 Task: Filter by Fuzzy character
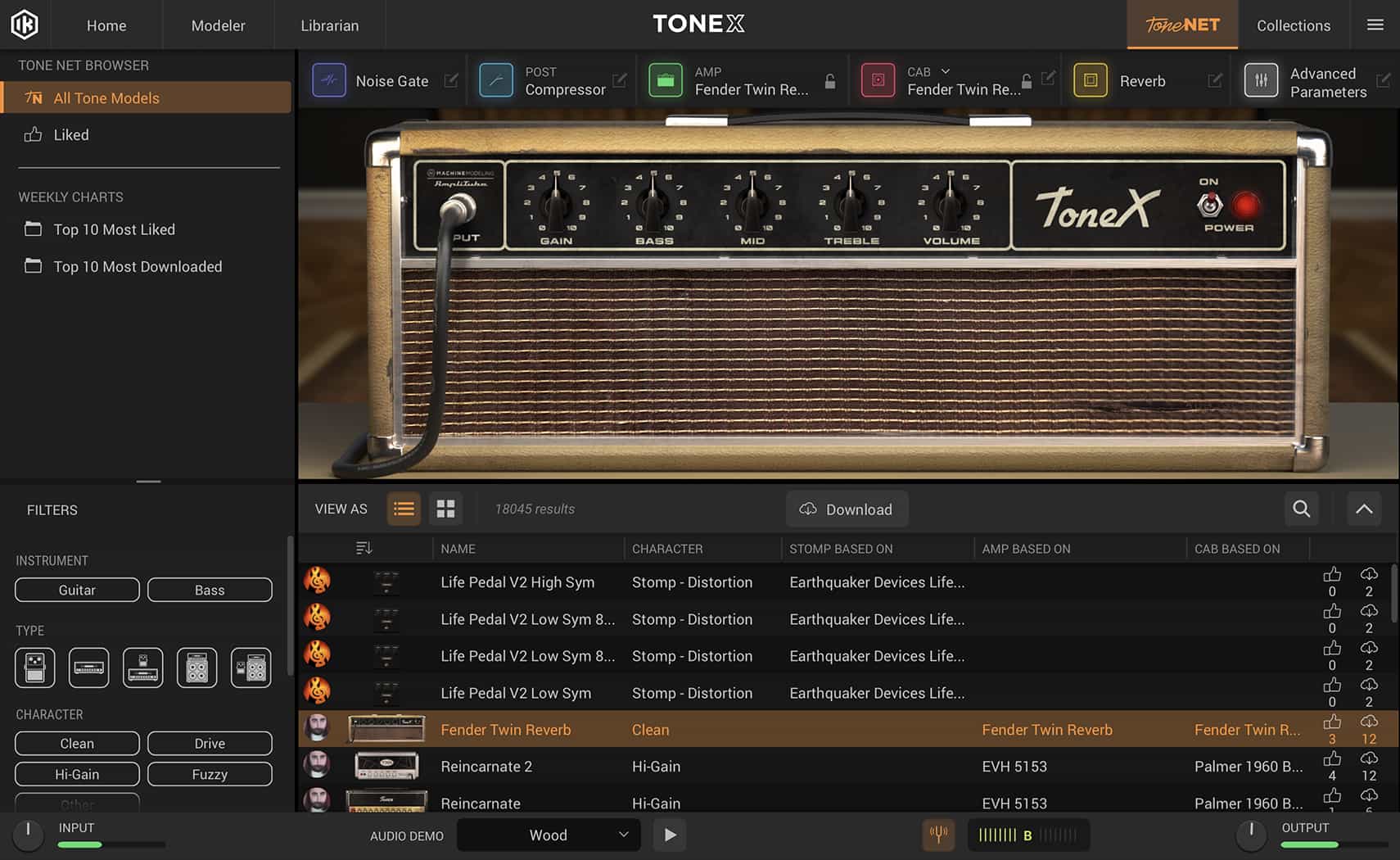coord(210,774)
